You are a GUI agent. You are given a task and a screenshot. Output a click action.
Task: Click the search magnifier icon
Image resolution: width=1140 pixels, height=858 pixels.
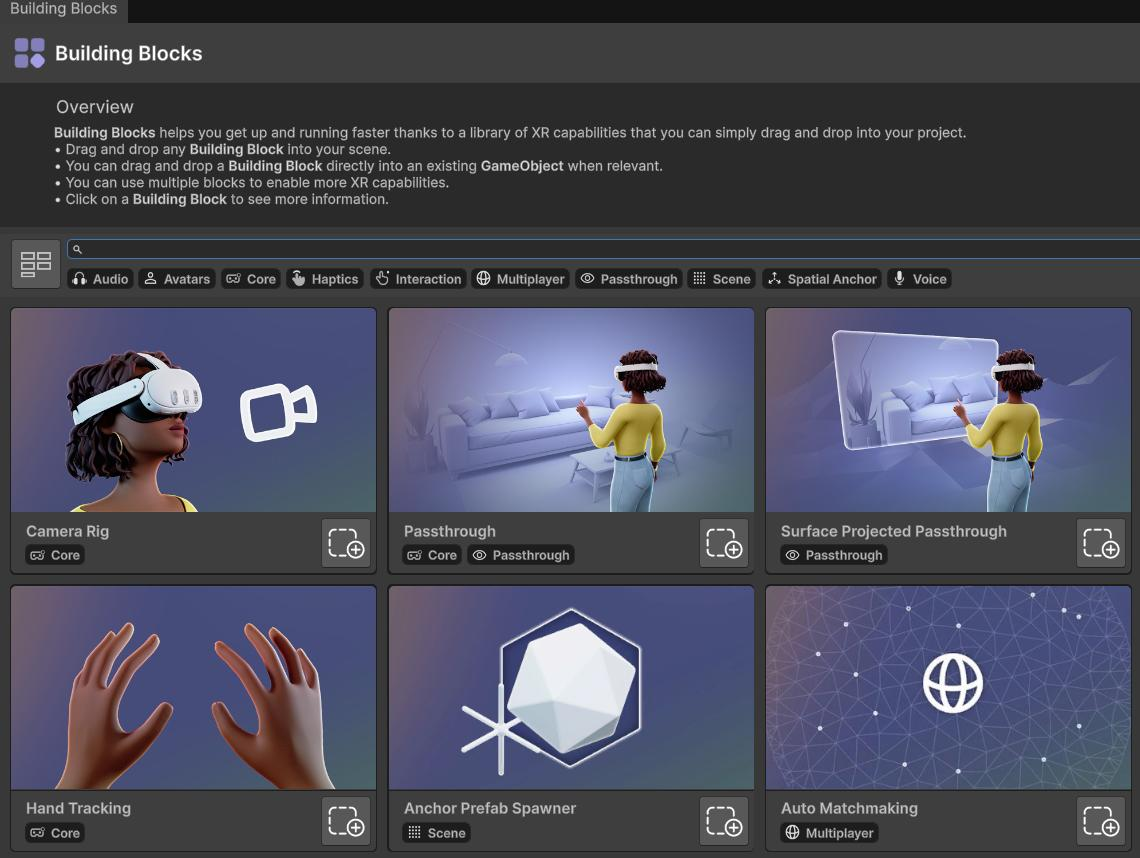pos(77,249)
